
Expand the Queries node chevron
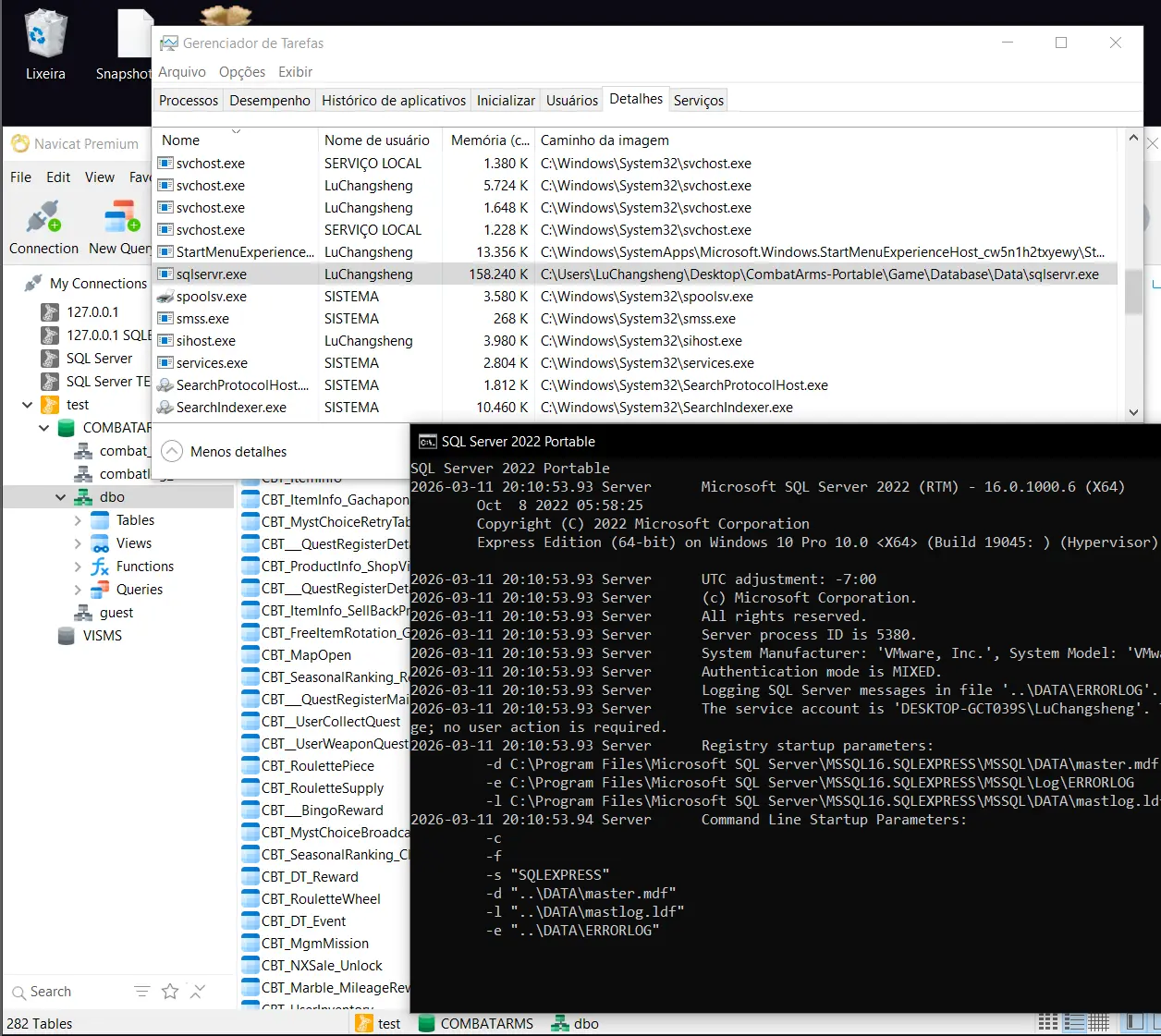[x=78, y=590]
